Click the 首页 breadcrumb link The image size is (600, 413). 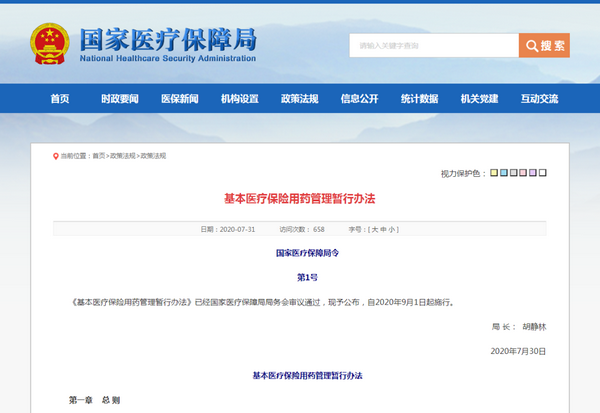[x=98, y=156]
